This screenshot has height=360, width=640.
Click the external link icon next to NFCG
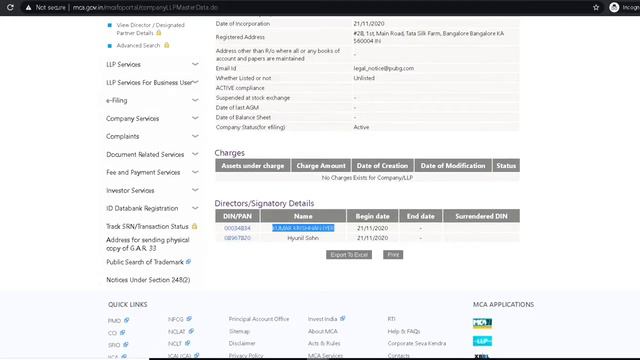click(189, 319)
